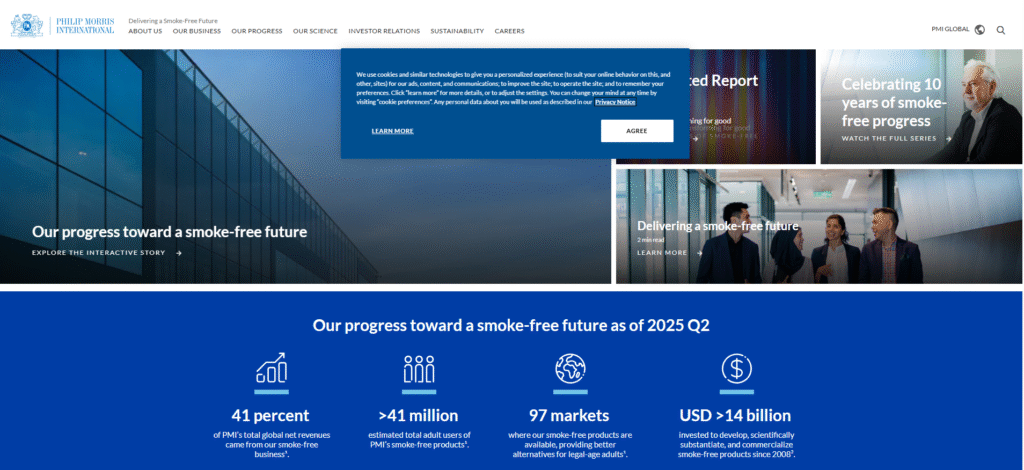Click the Delivering a Smoke-Free Future tagline
Viewport: 1024px width, 470px height.
(x=173, y=21)
